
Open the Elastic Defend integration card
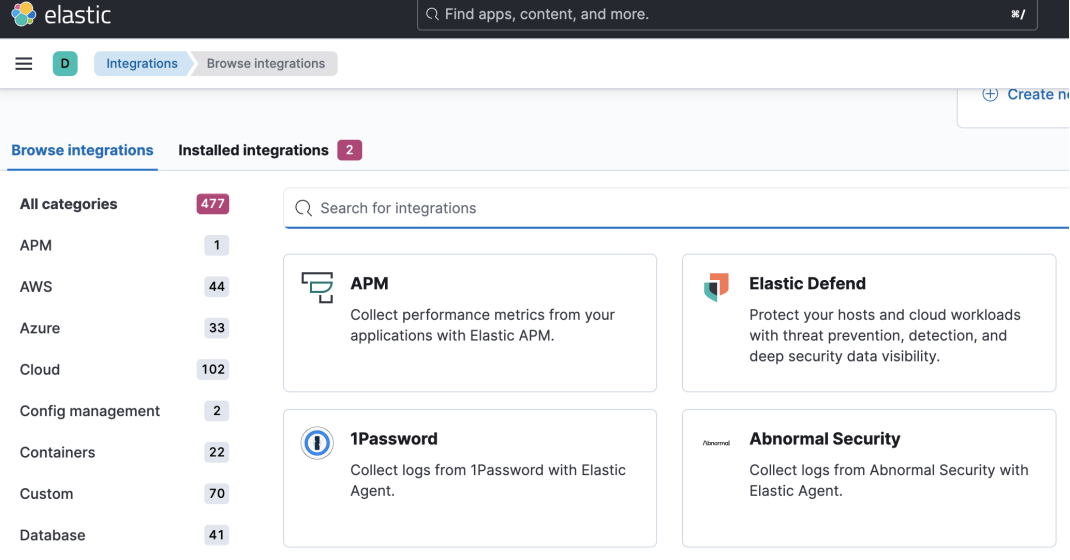(868, 322)
